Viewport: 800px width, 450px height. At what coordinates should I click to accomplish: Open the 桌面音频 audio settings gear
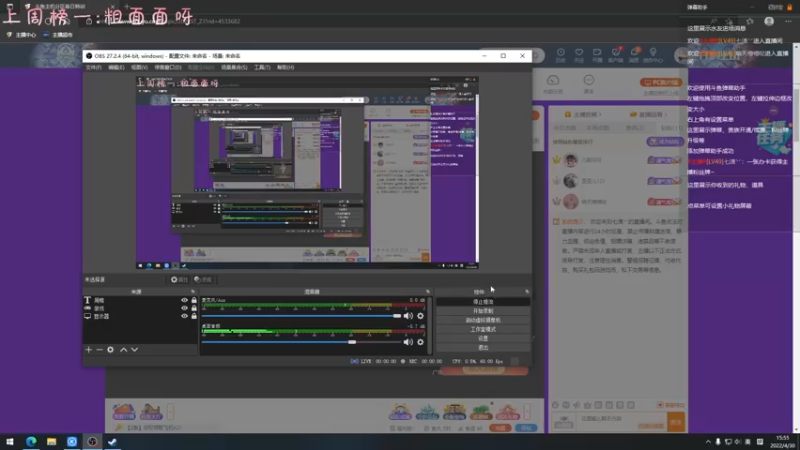click(x=420, y=342)
